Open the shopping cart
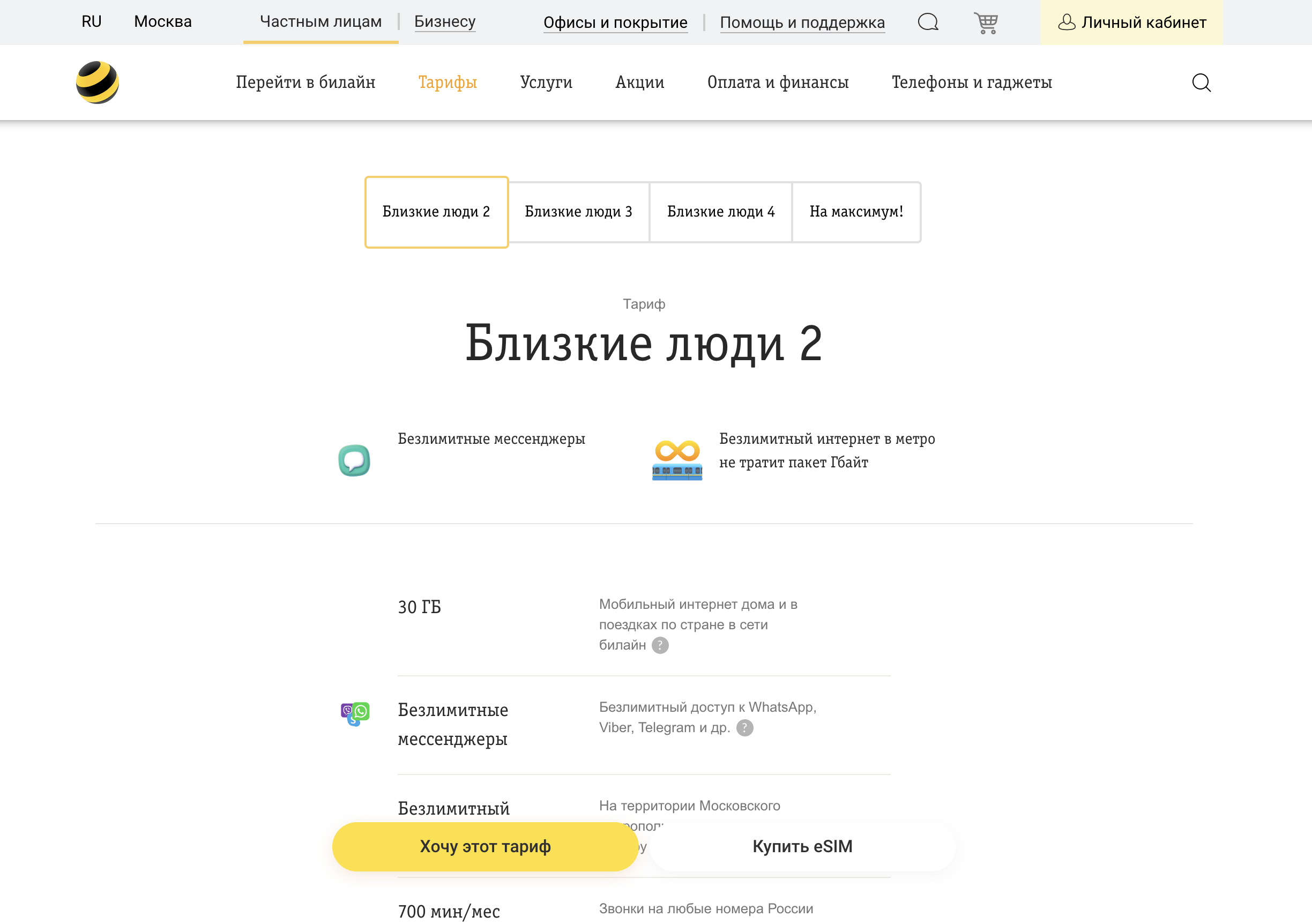Image resolution: width=1312 pixels, height=924 pixels. coord(987,23)
